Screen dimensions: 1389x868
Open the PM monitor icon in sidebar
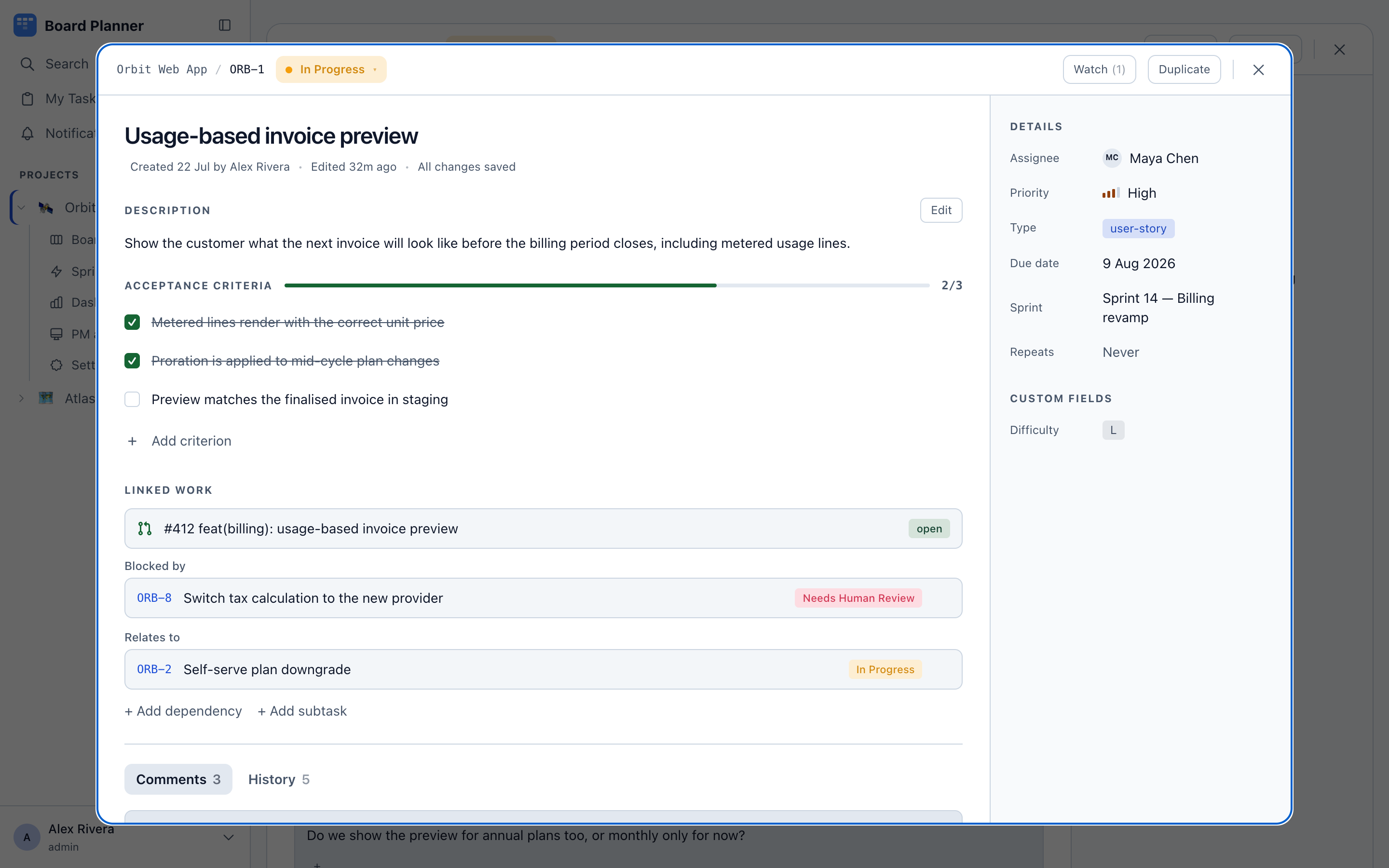coord(56,334)
